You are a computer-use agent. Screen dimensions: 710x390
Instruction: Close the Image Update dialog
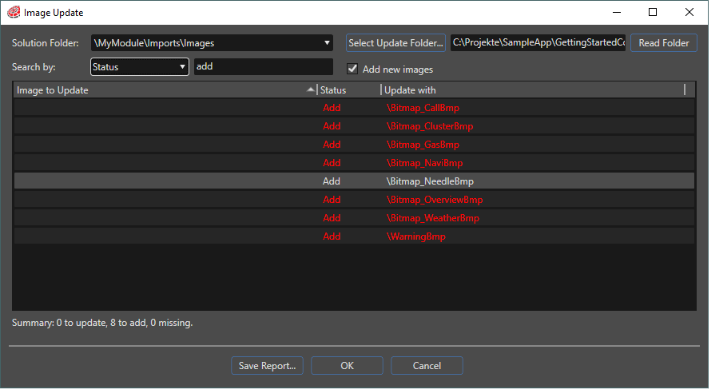(689, 12)
